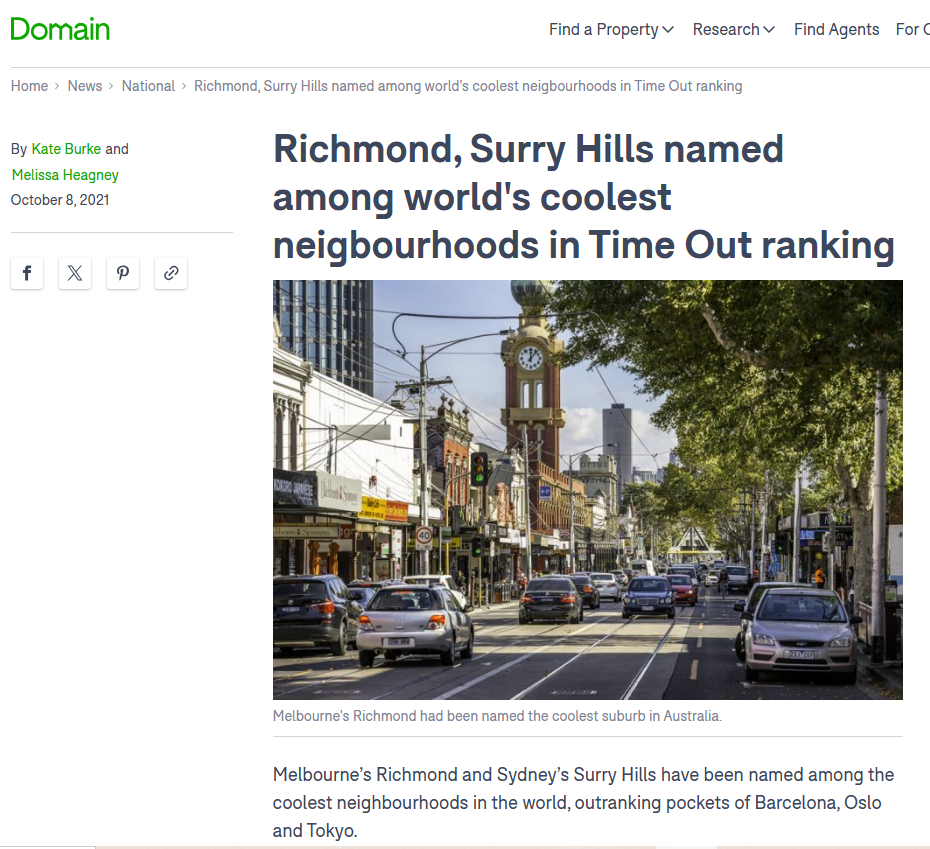
Task: Open the Research dropdown
Action: (733, 30)
